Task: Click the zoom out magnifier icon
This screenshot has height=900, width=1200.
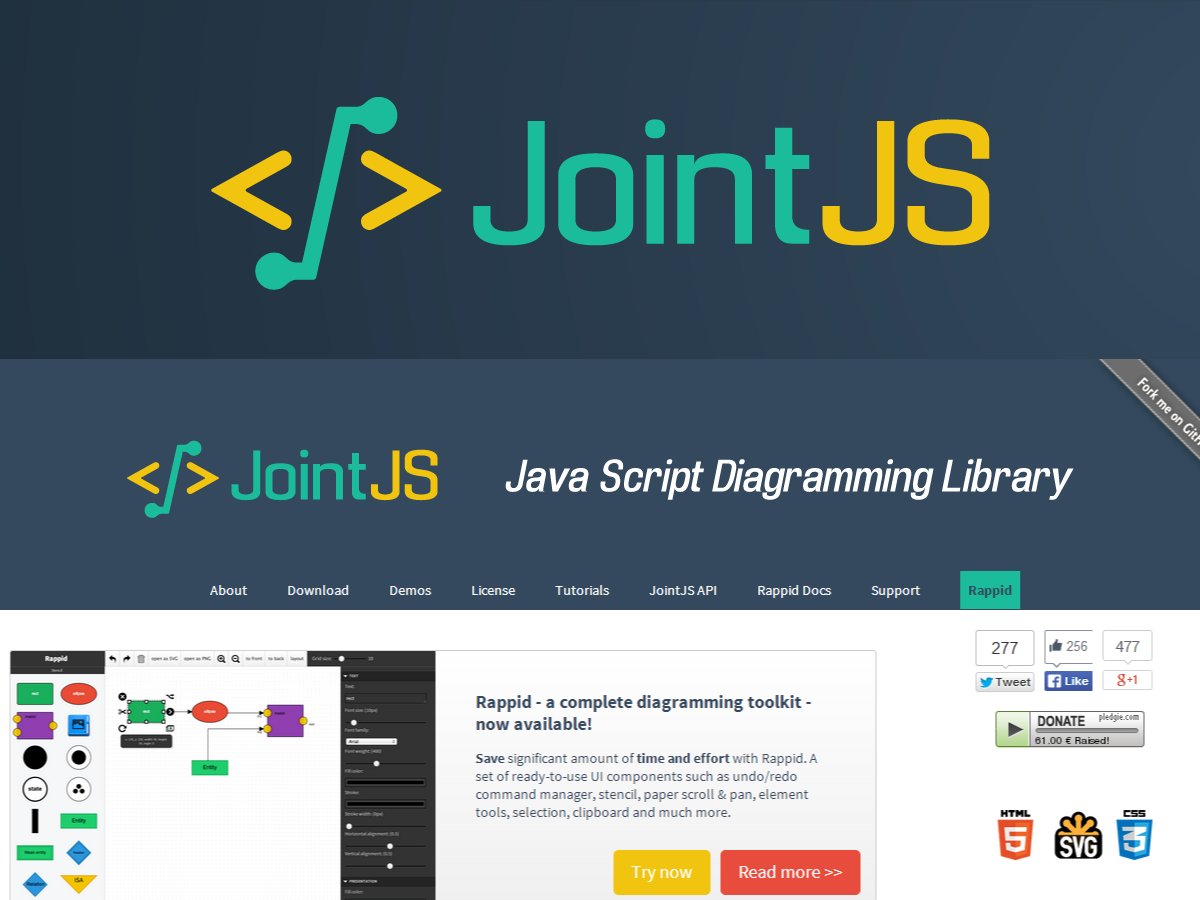Action: click(236, 658)
